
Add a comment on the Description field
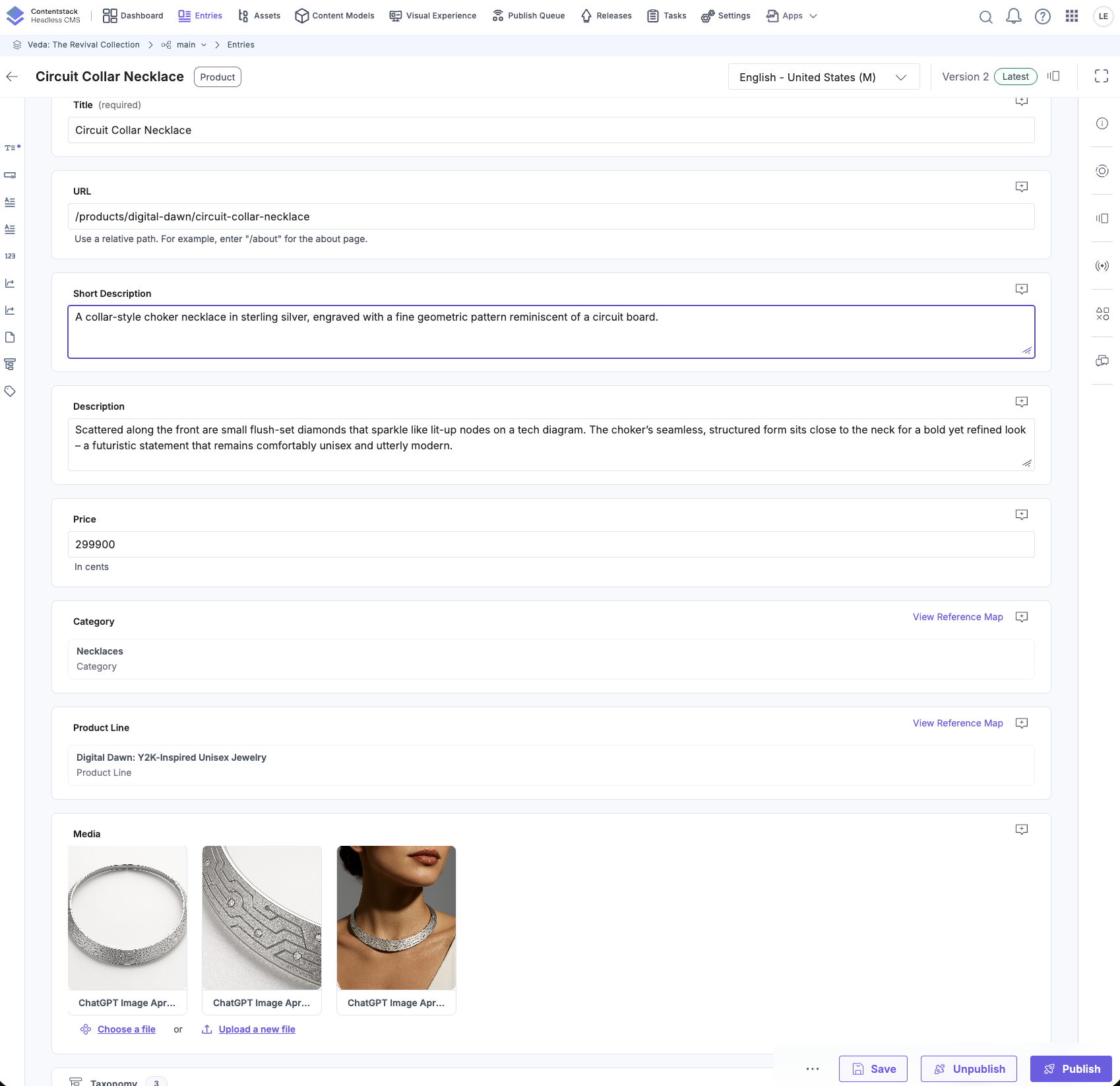1022,402
